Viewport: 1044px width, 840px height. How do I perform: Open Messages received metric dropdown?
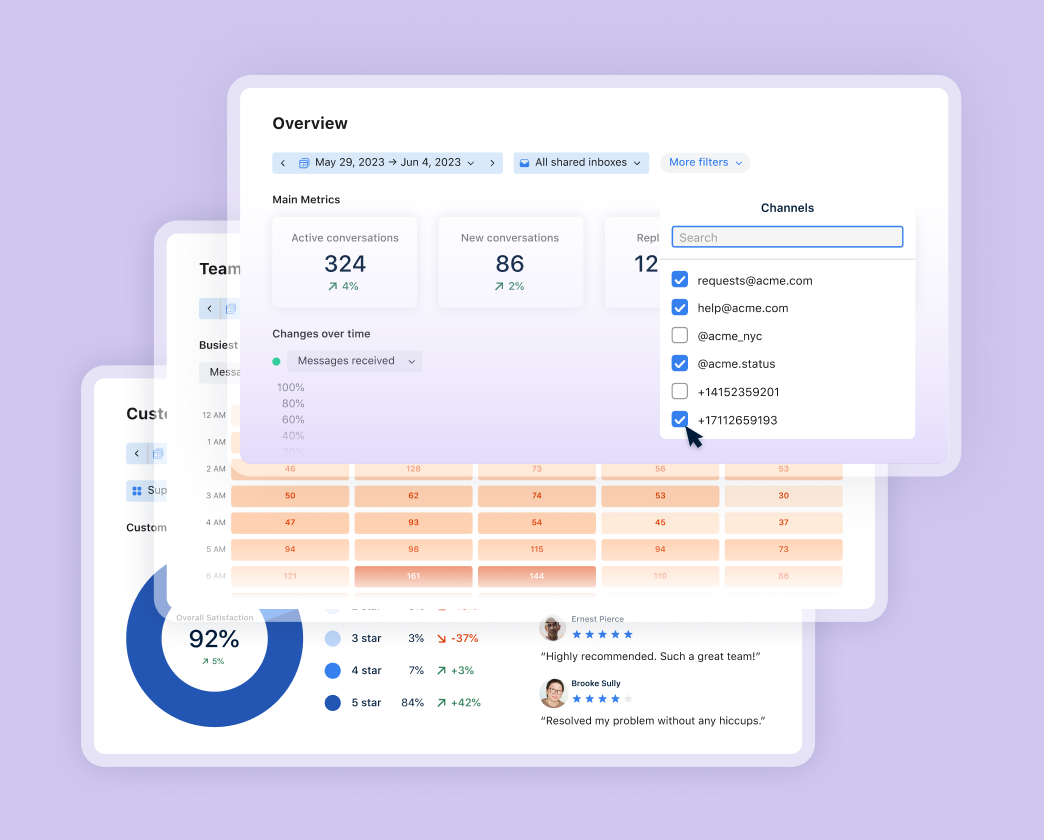pos(355,361)
